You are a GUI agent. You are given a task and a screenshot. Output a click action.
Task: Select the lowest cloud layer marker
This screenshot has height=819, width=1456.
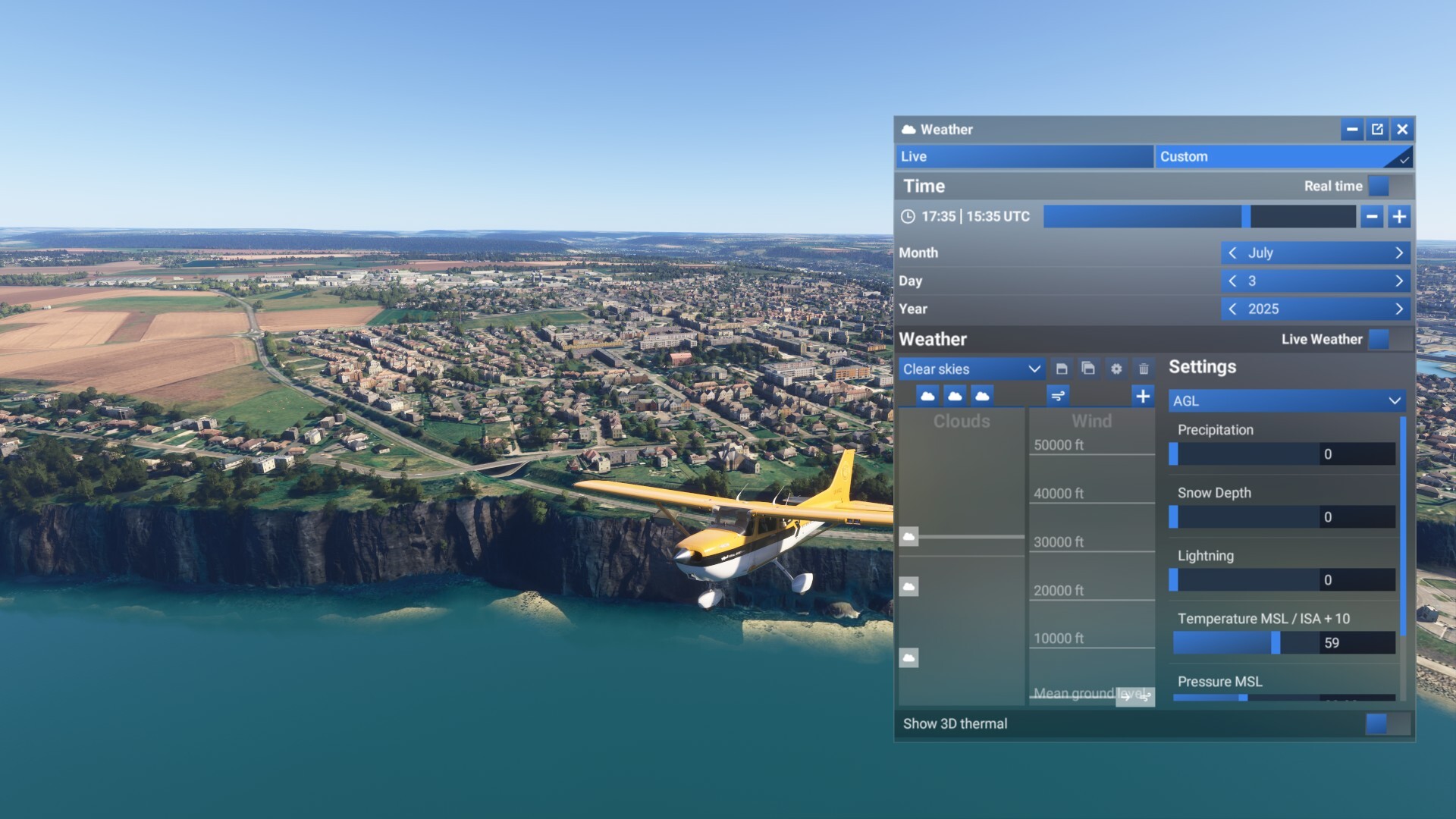[x=908, y=657]
